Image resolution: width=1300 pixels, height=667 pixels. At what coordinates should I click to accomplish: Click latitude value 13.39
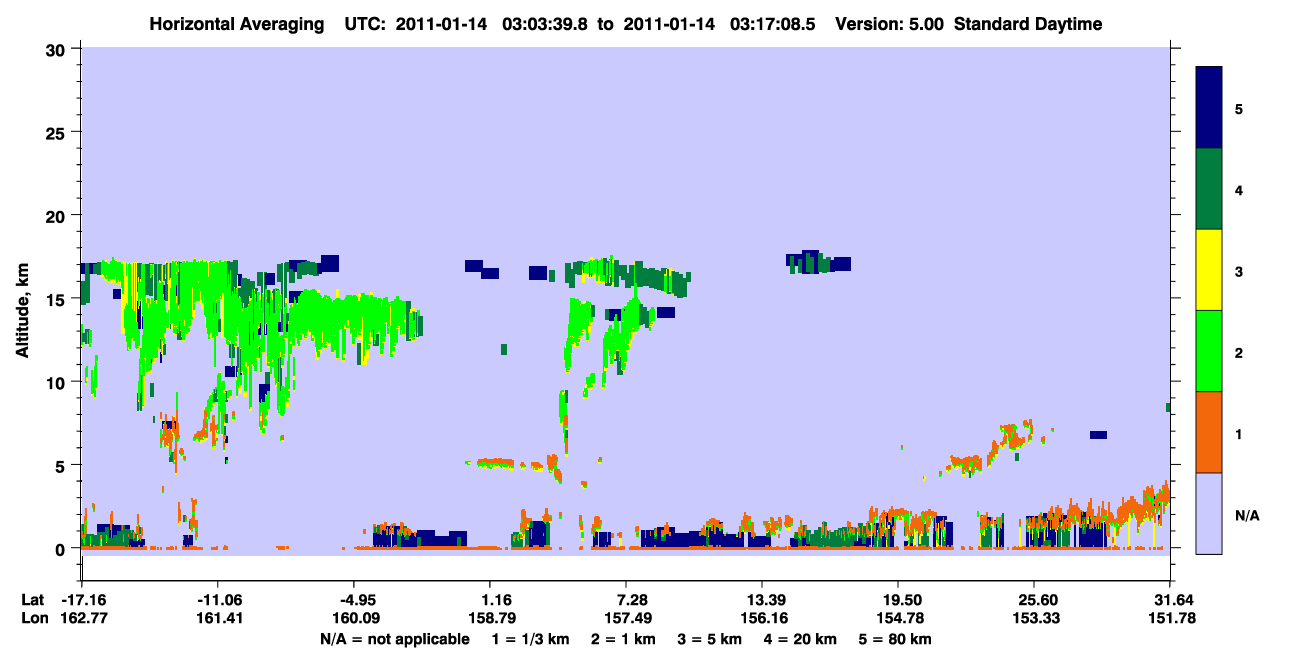coord(762,599)
